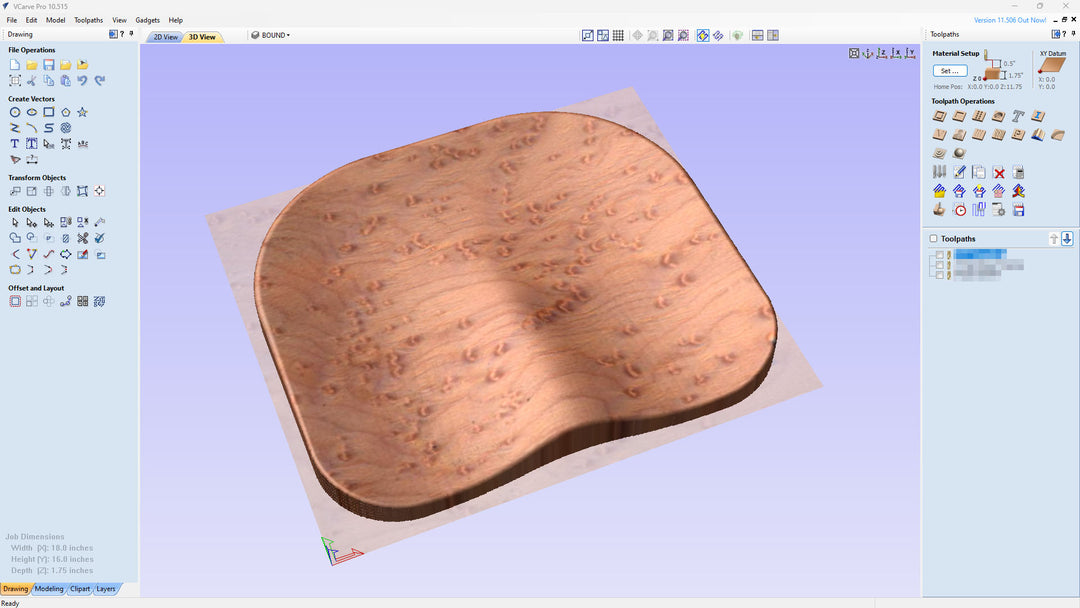Switch to the 2D View tab
This screenshot has width=1080, height=608.
click(165, 37)
